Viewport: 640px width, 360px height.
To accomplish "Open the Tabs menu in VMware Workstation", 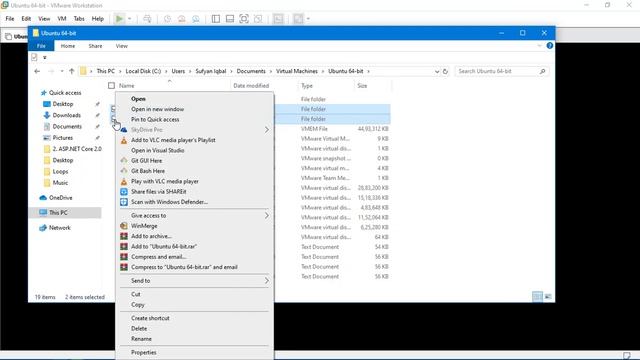I will pyautogui.click(x=79, y=19).
